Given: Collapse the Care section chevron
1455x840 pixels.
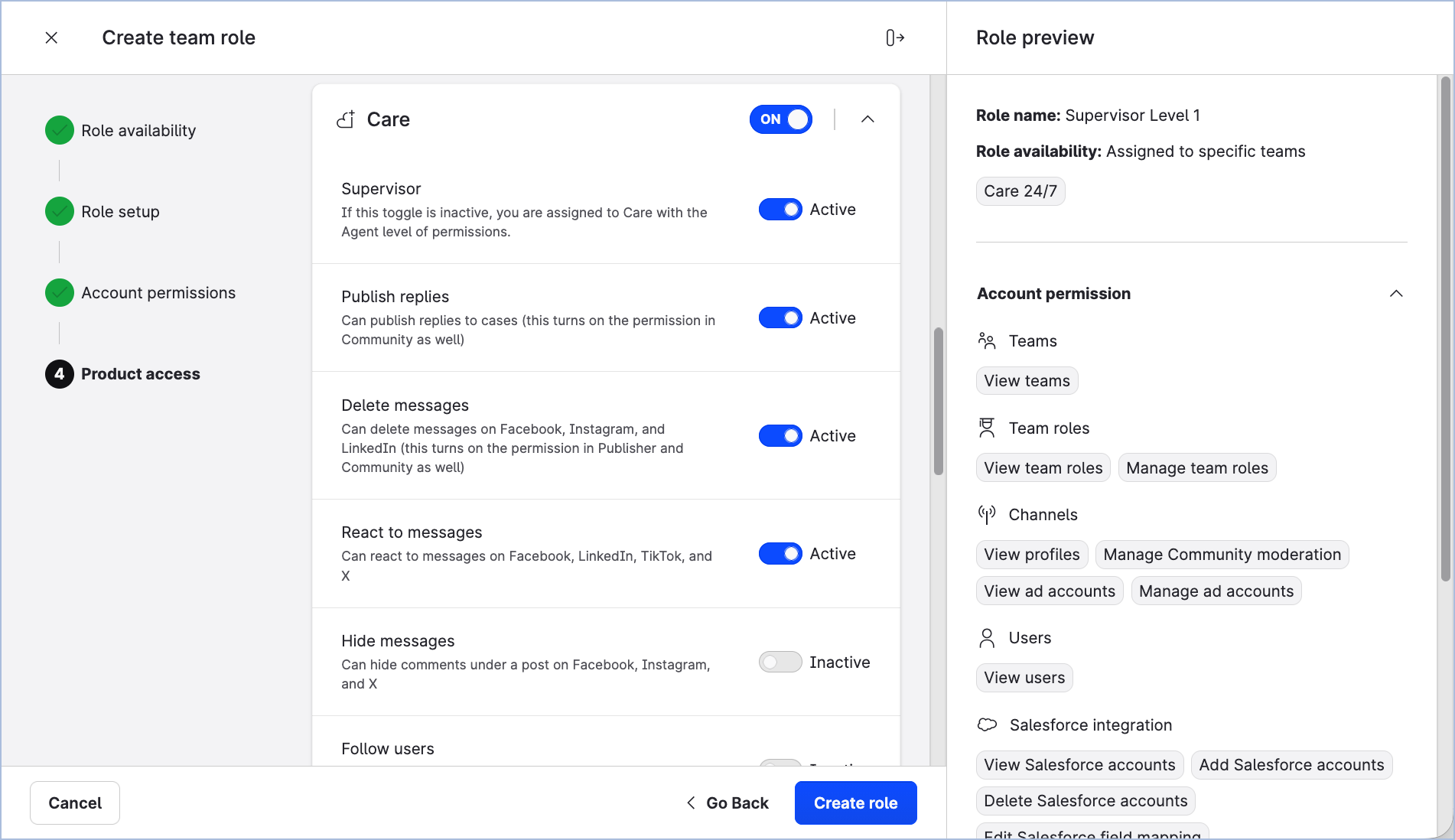Looking at the screenshot, I should point(867,119).
